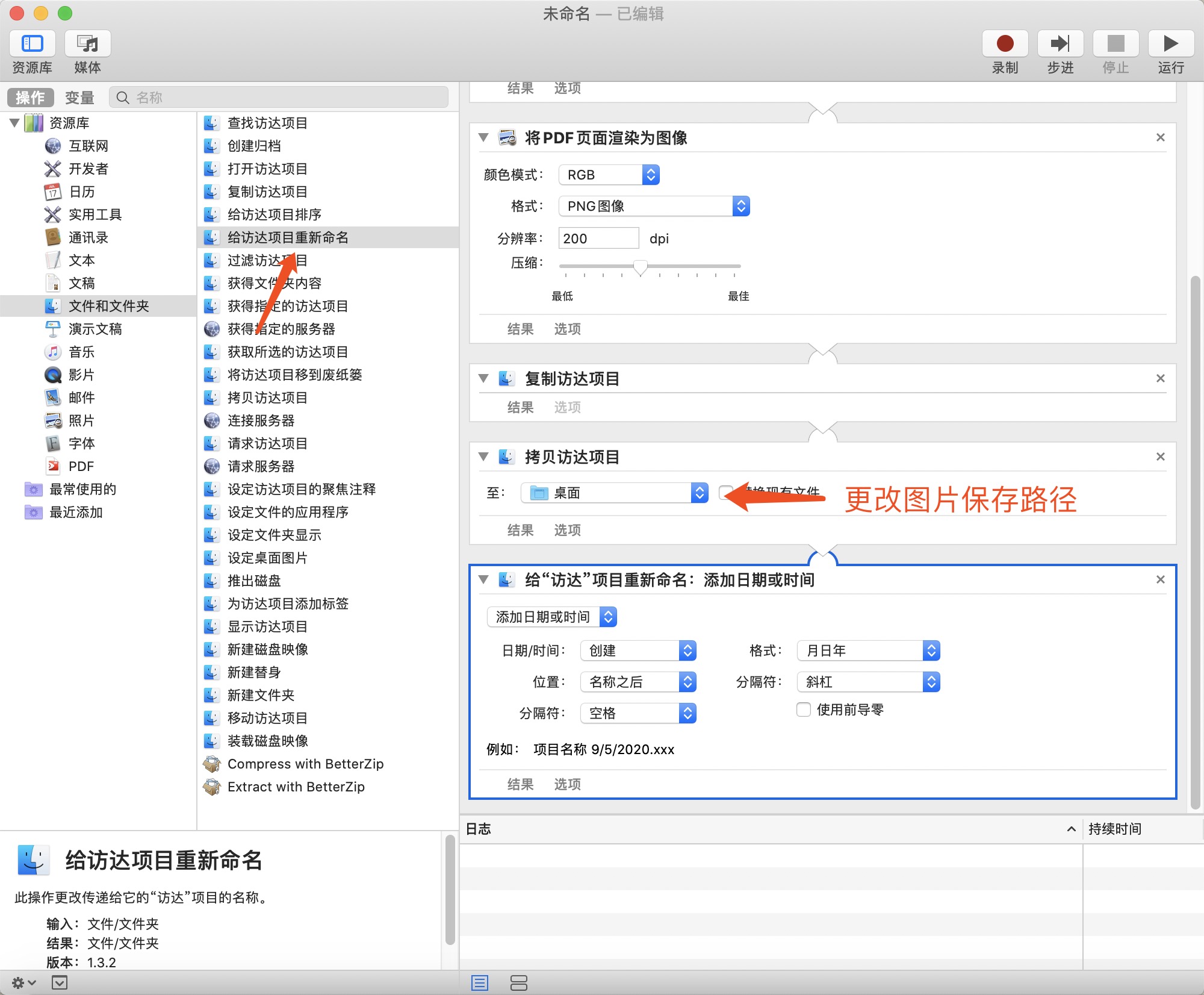Open the gear settings menu at bottom left

(x=23, y=983)
